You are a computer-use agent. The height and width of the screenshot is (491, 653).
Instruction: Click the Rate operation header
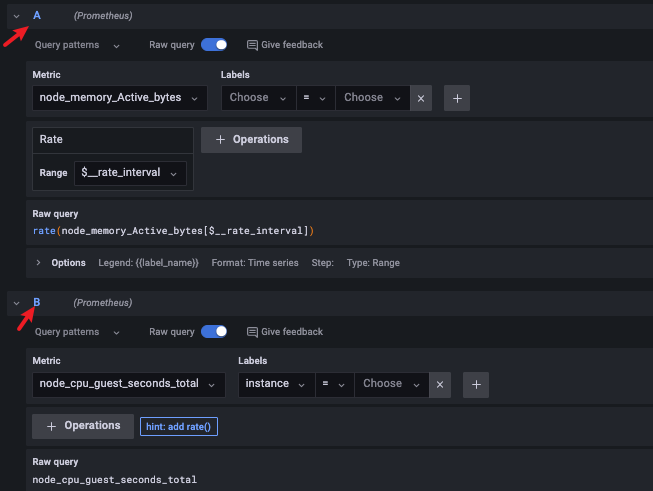pyautogui.click(x=113, y=140)
